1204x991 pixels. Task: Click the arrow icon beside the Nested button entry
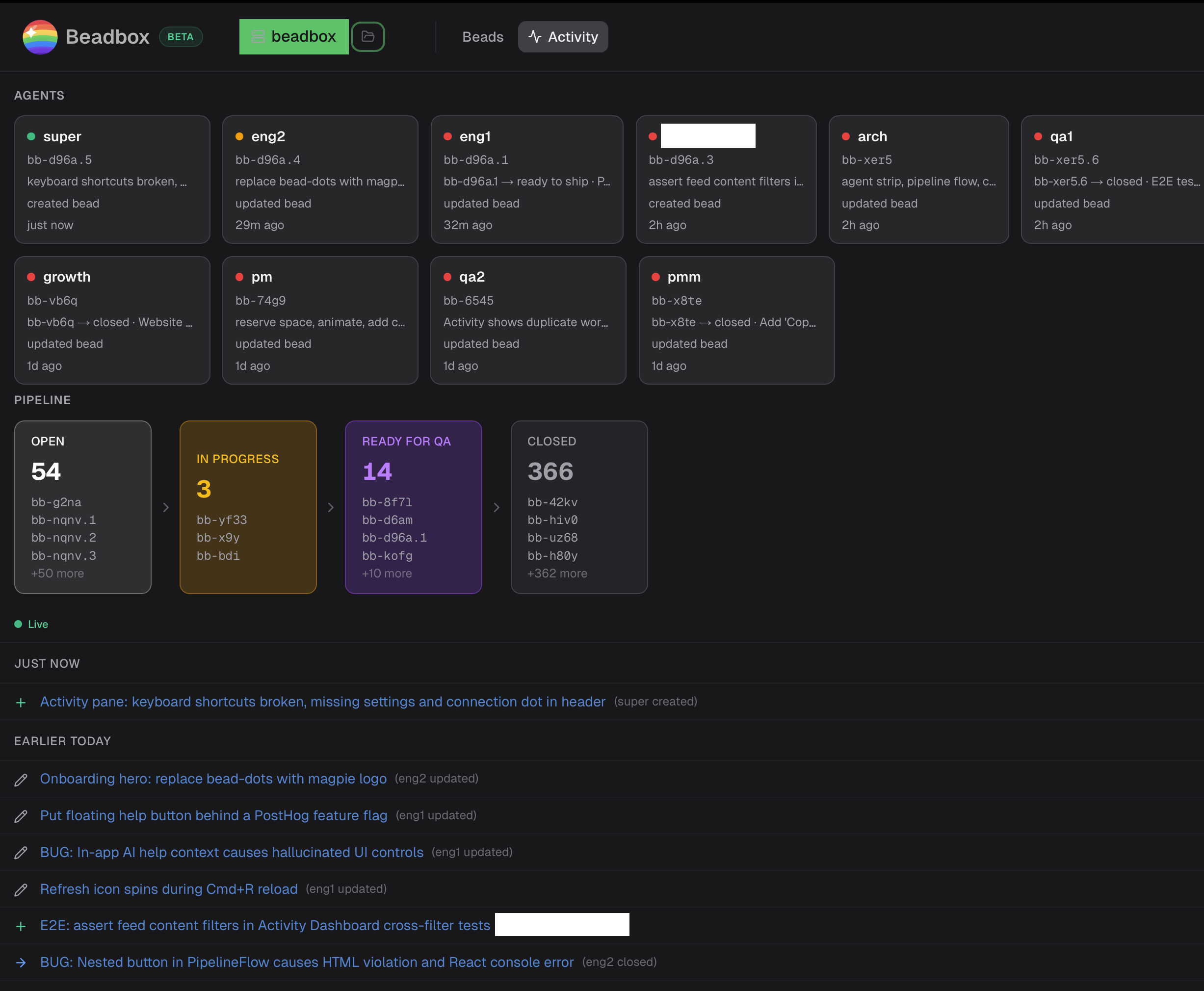coord(22,963)
